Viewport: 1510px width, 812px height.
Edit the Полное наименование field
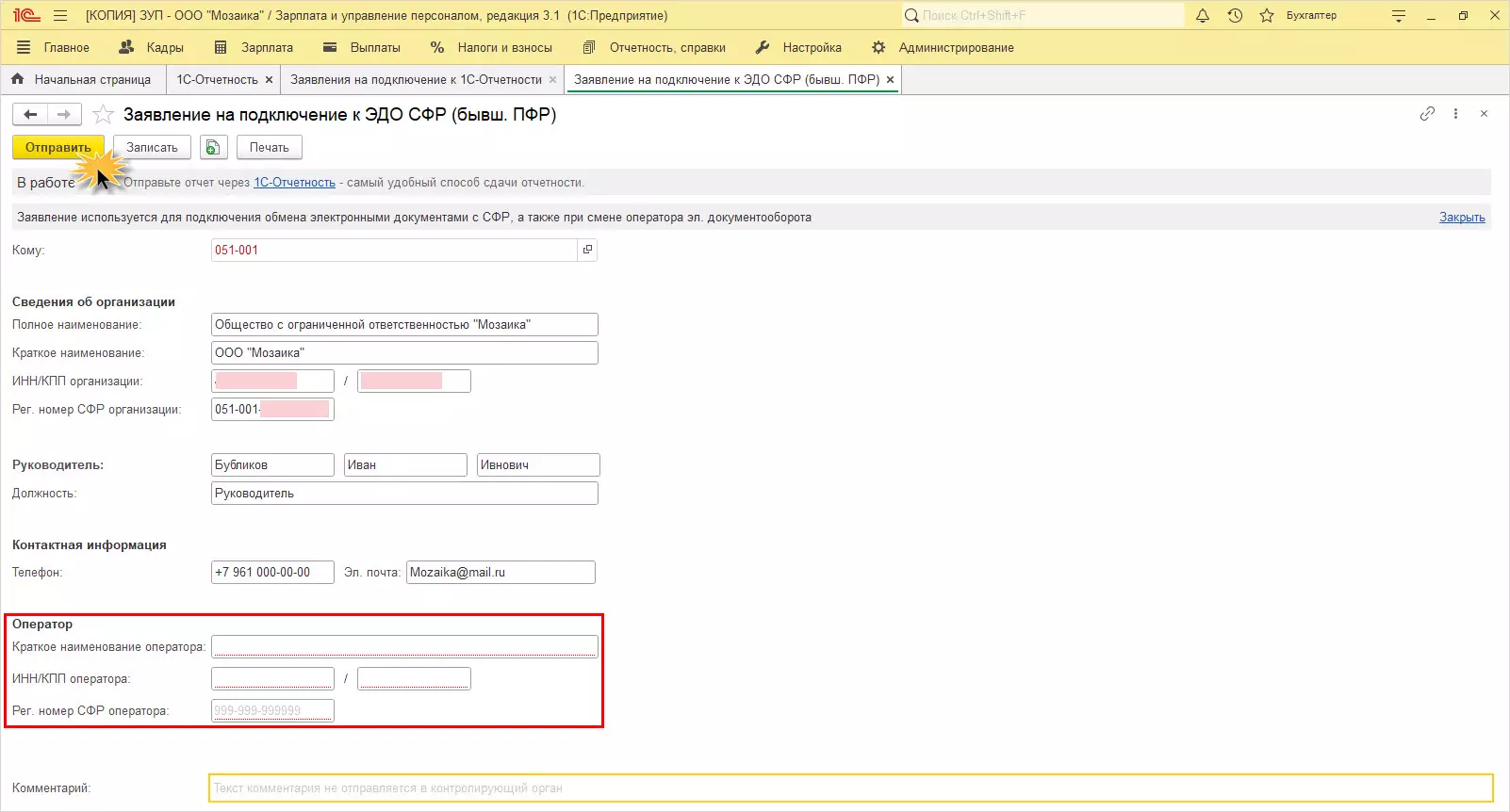click(x=404, y=325)
